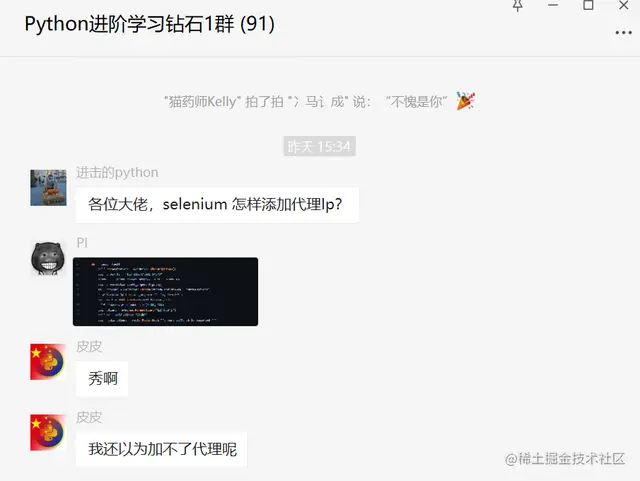
Task: Minimize the chat window
Action: point(553,5)
